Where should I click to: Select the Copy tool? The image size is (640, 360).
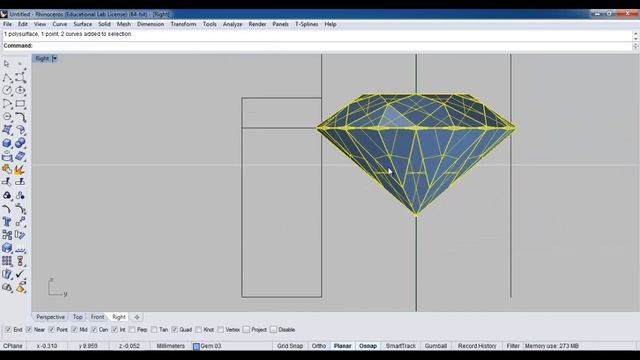7,235
